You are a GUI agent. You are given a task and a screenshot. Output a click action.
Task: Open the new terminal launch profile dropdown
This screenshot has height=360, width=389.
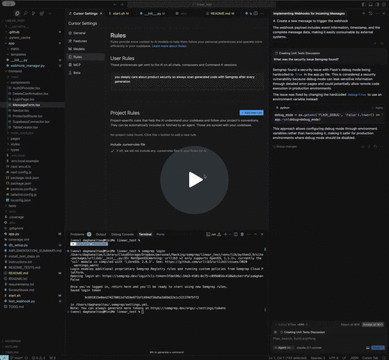point(230,234)
